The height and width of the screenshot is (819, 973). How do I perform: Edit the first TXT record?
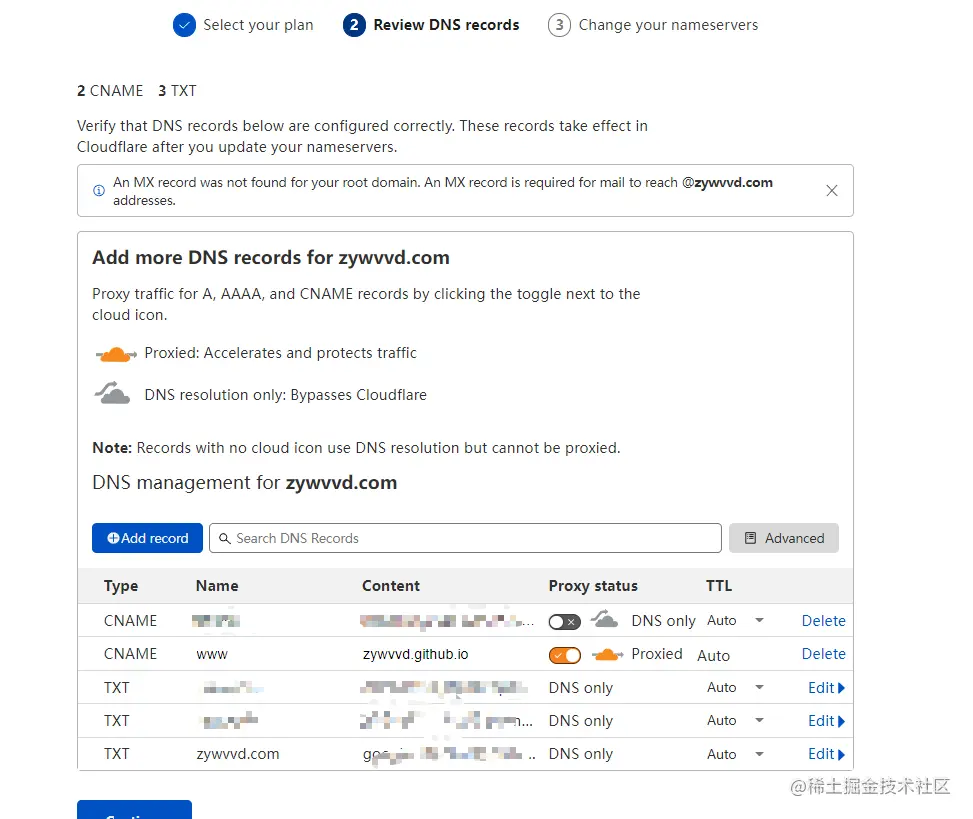tap(827, 688)
